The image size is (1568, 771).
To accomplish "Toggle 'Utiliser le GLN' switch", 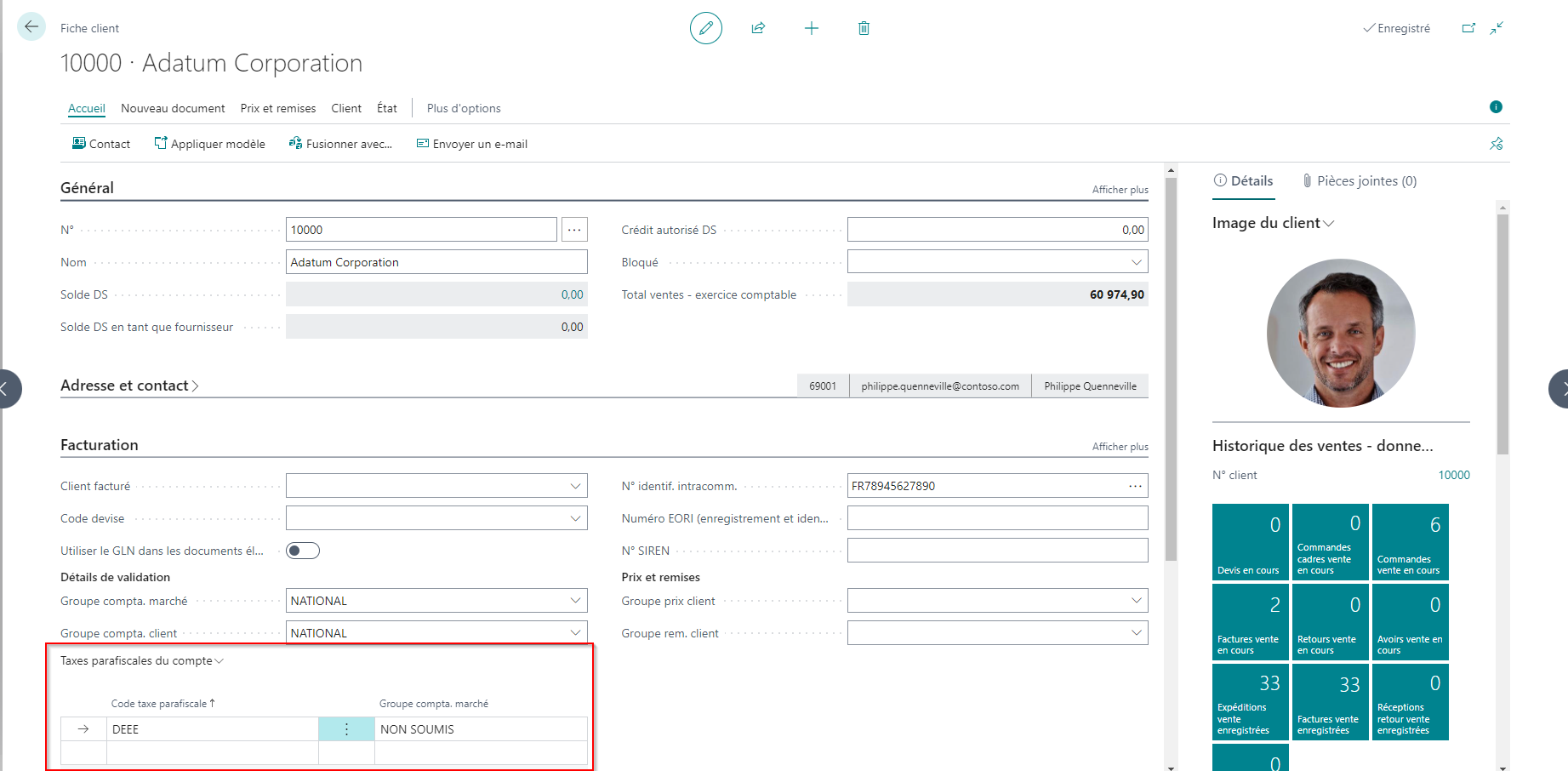I will 303,551.
